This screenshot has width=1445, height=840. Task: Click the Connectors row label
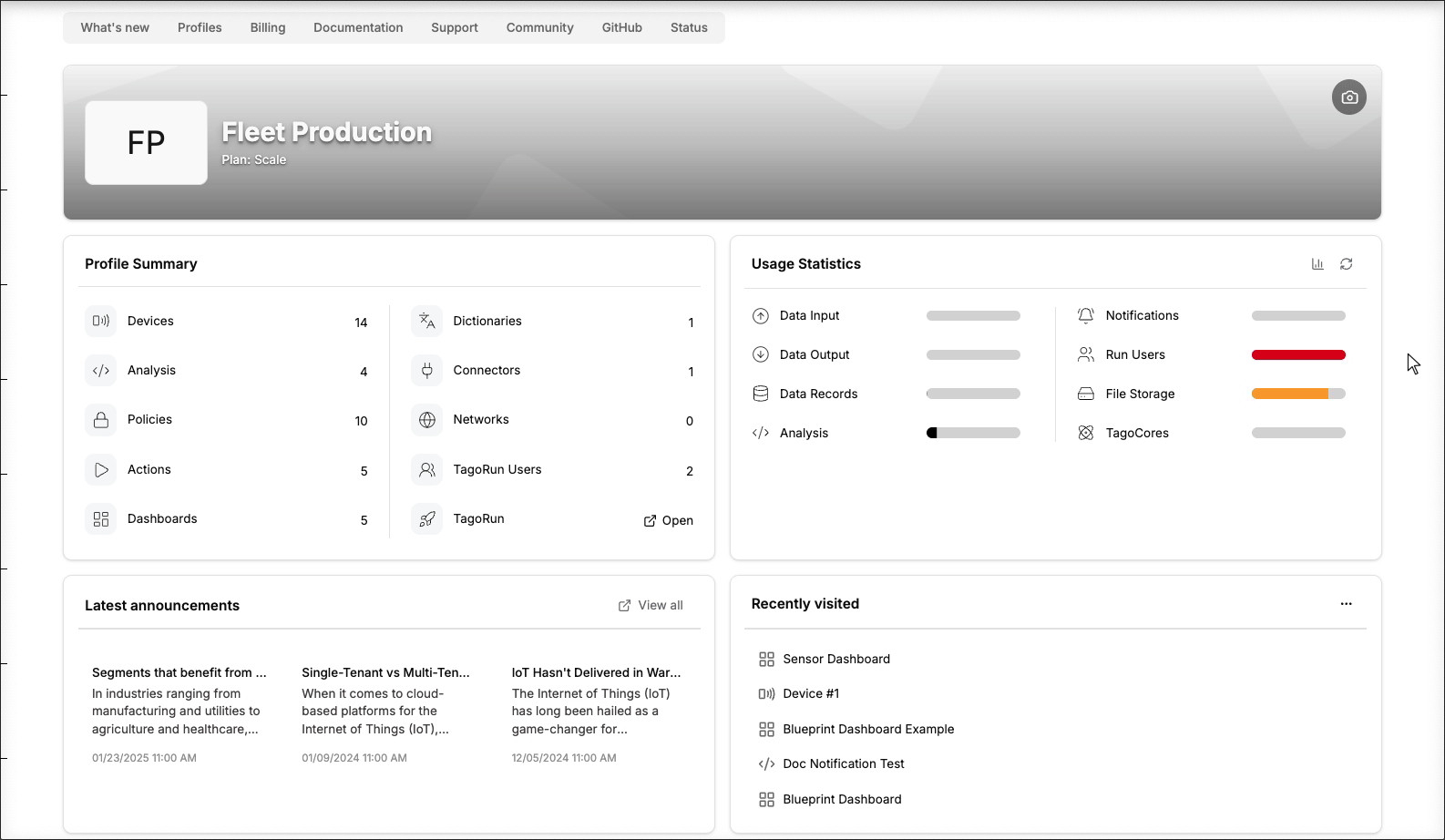[487, 371]
